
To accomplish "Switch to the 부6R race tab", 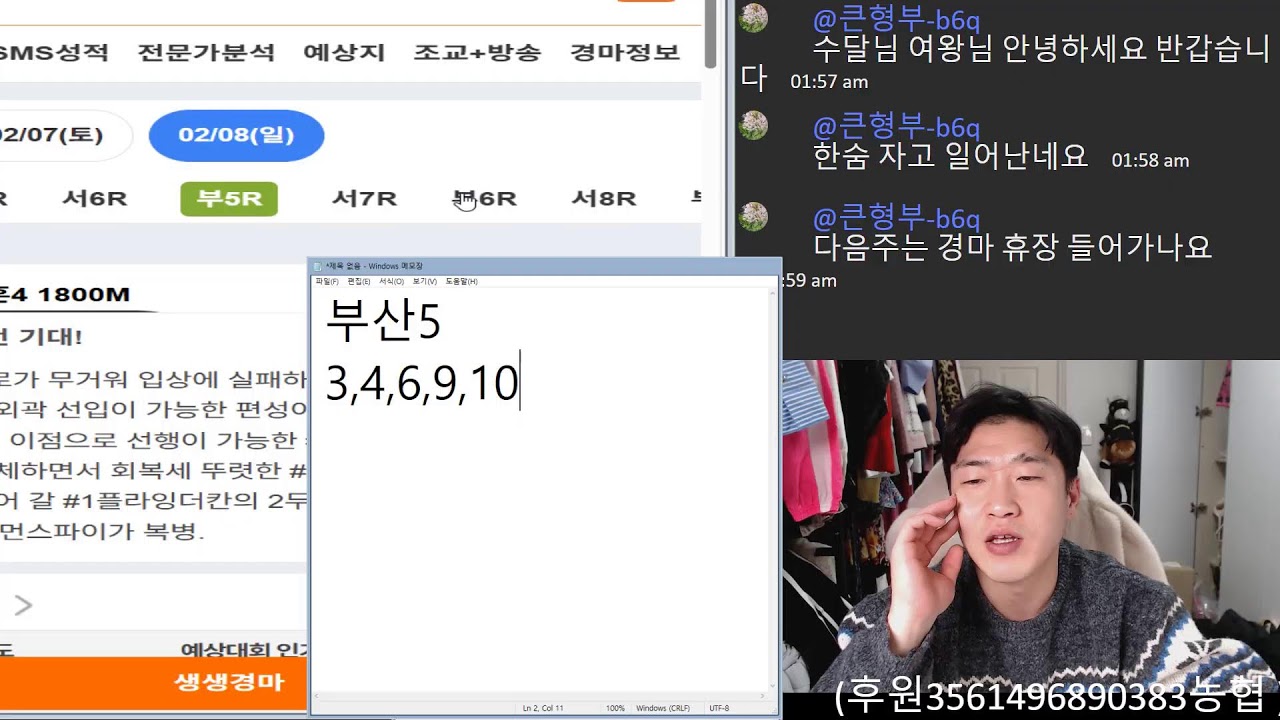I will point(485,199).
